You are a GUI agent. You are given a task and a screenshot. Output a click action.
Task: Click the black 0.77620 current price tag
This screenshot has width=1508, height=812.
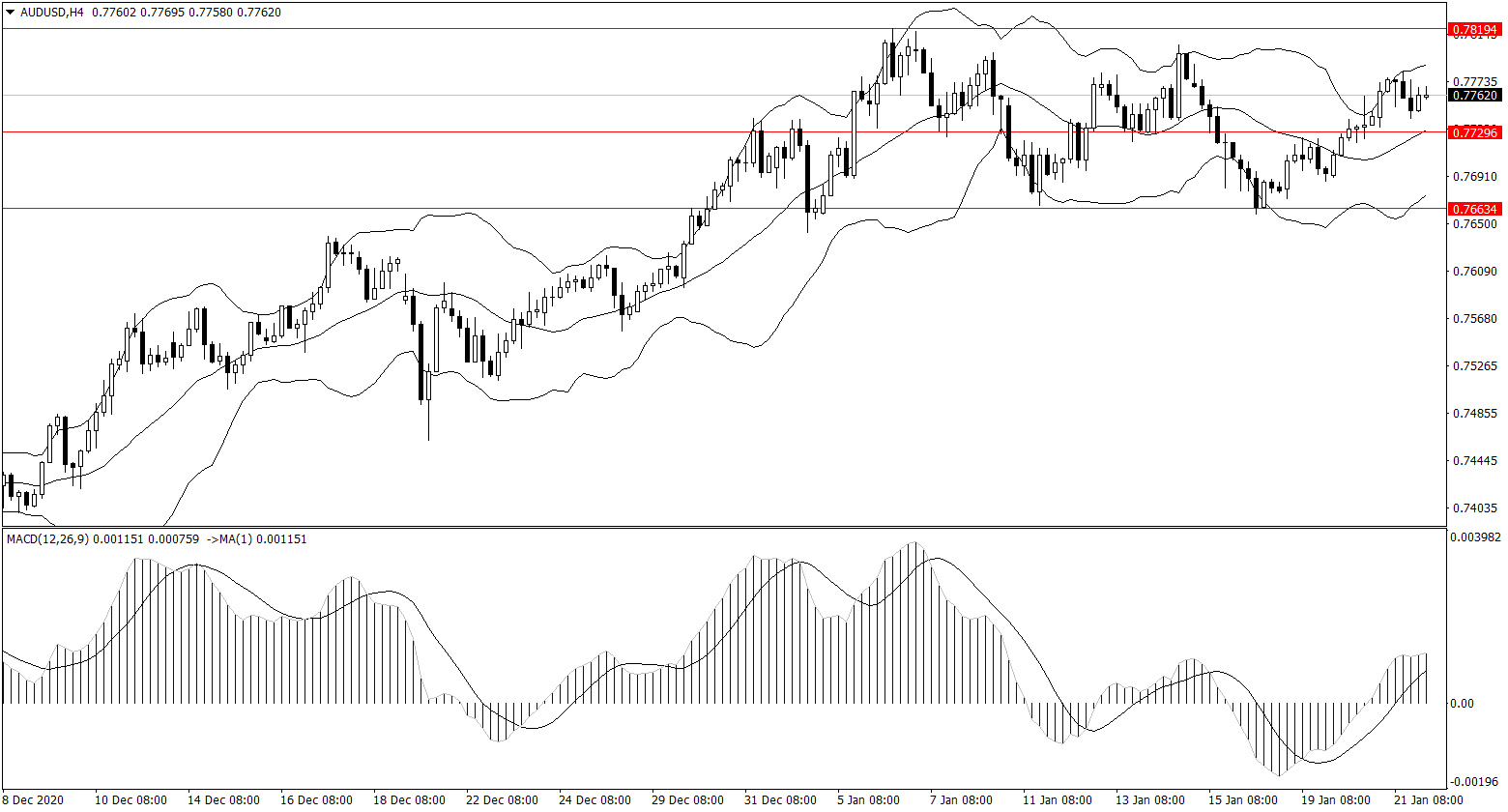[1475, 95]
